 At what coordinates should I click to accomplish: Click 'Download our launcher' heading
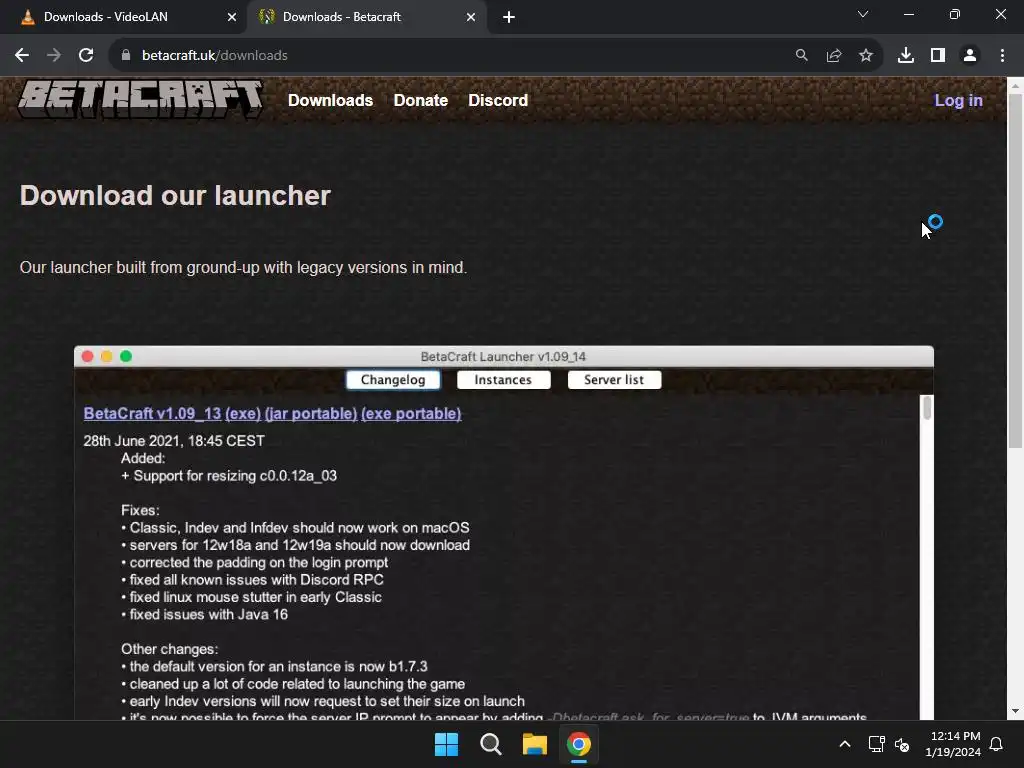click(175, 195)
